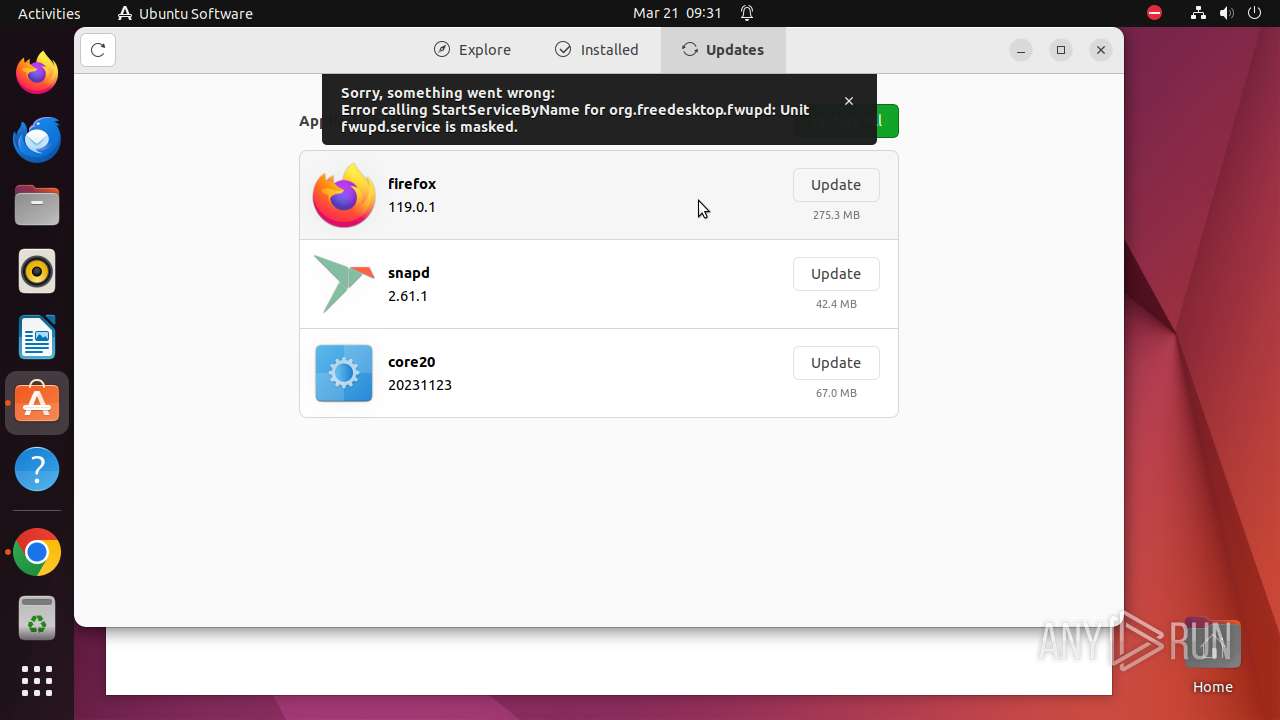Dismiss the fwupd error notification
The image size is (1280, 720).
pos(849,101)
